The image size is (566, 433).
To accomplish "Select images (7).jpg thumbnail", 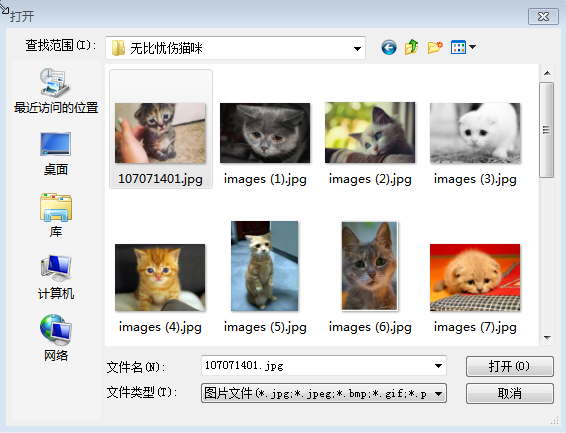I will pyautogui.click(x=475, y=277).
